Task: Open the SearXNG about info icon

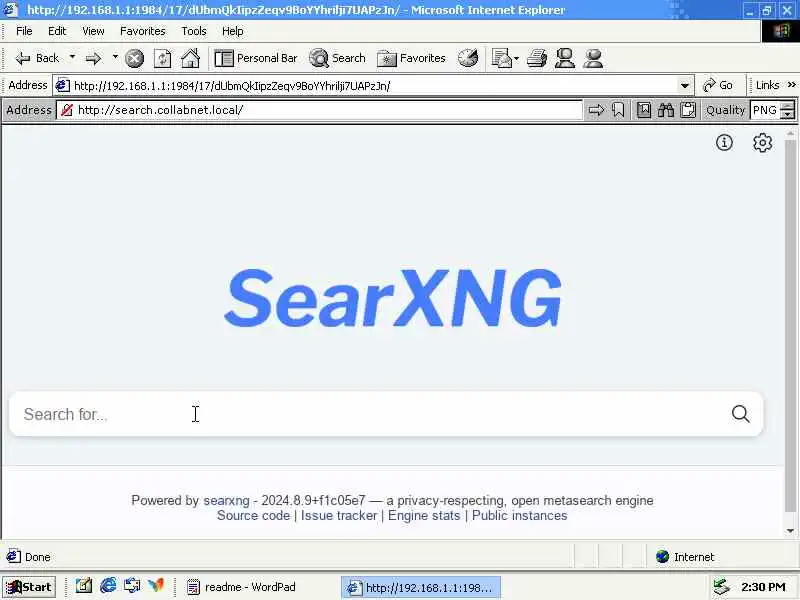Action: 724,143
